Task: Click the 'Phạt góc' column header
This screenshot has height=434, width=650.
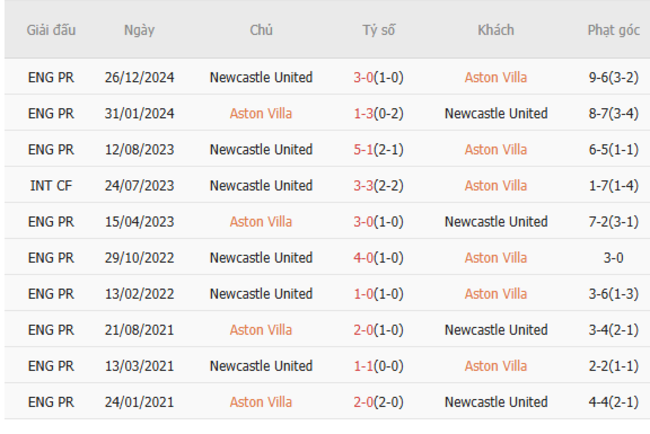Action: [613, 30]
